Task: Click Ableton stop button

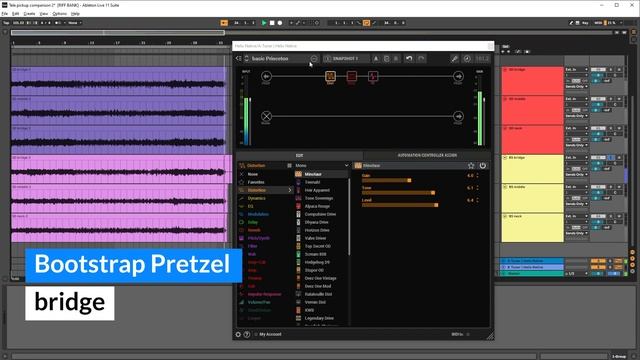Action: (272, 23)
